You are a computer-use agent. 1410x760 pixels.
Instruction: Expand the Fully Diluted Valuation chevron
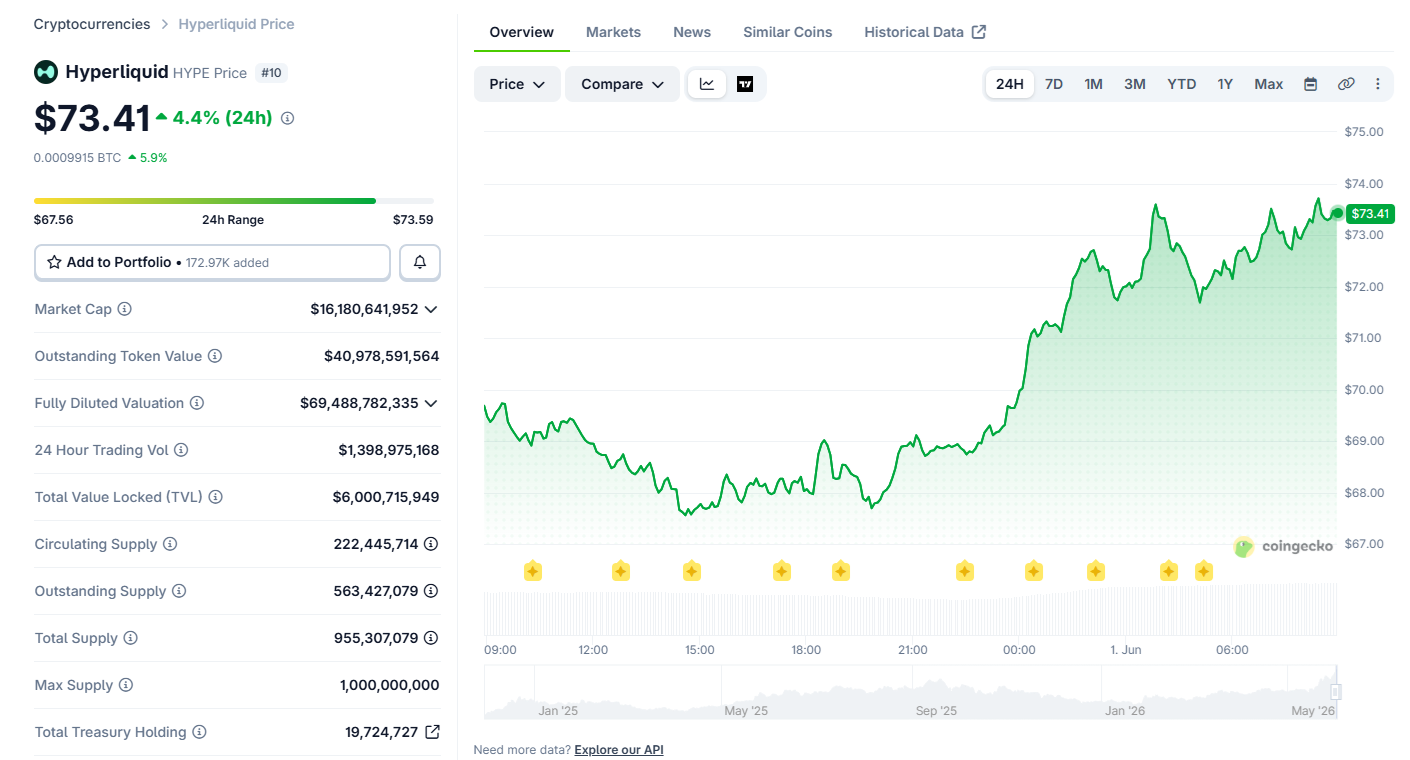[431, 403]
